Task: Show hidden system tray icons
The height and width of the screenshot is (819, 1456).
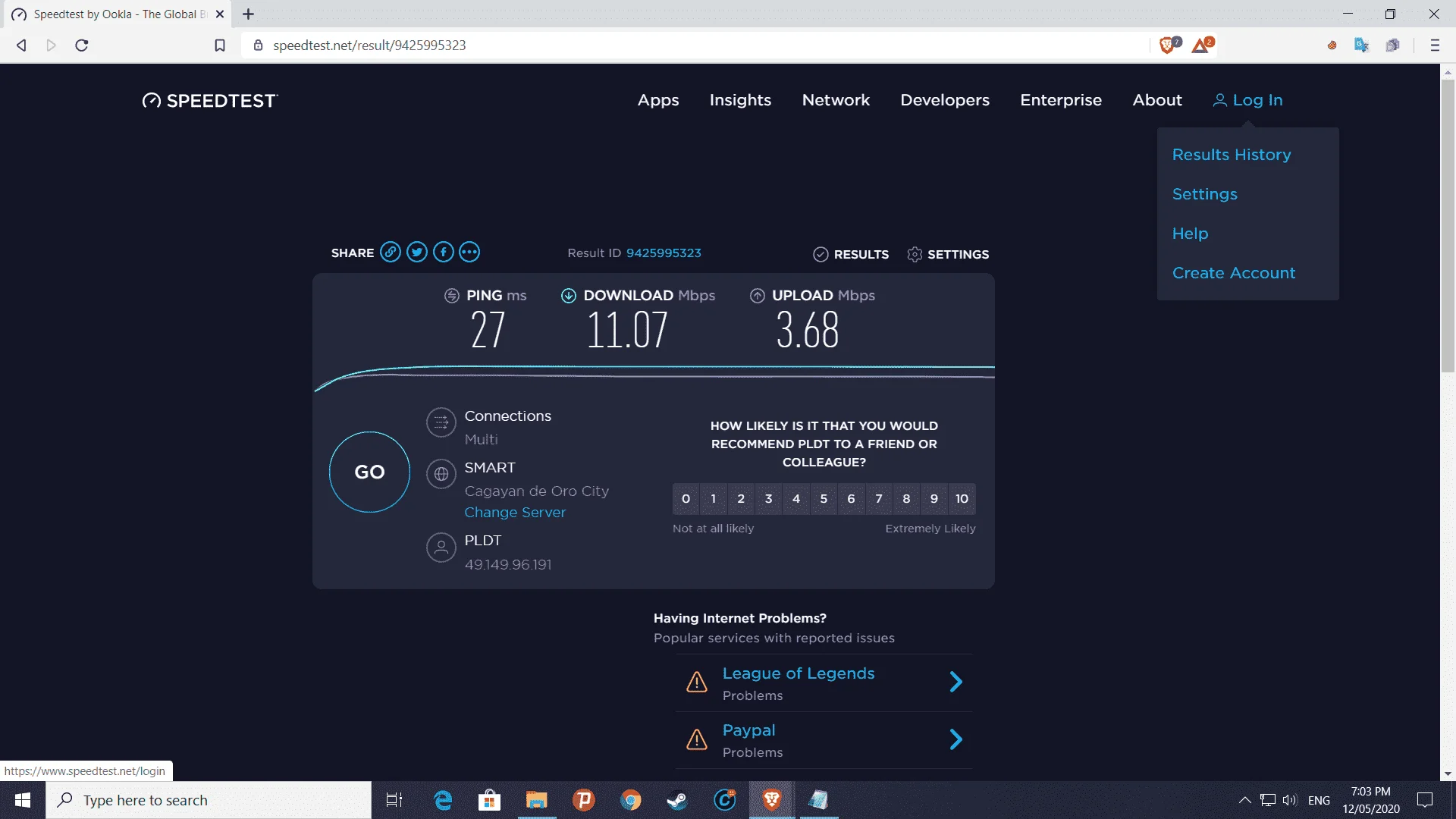Action: coord(1244,800)
